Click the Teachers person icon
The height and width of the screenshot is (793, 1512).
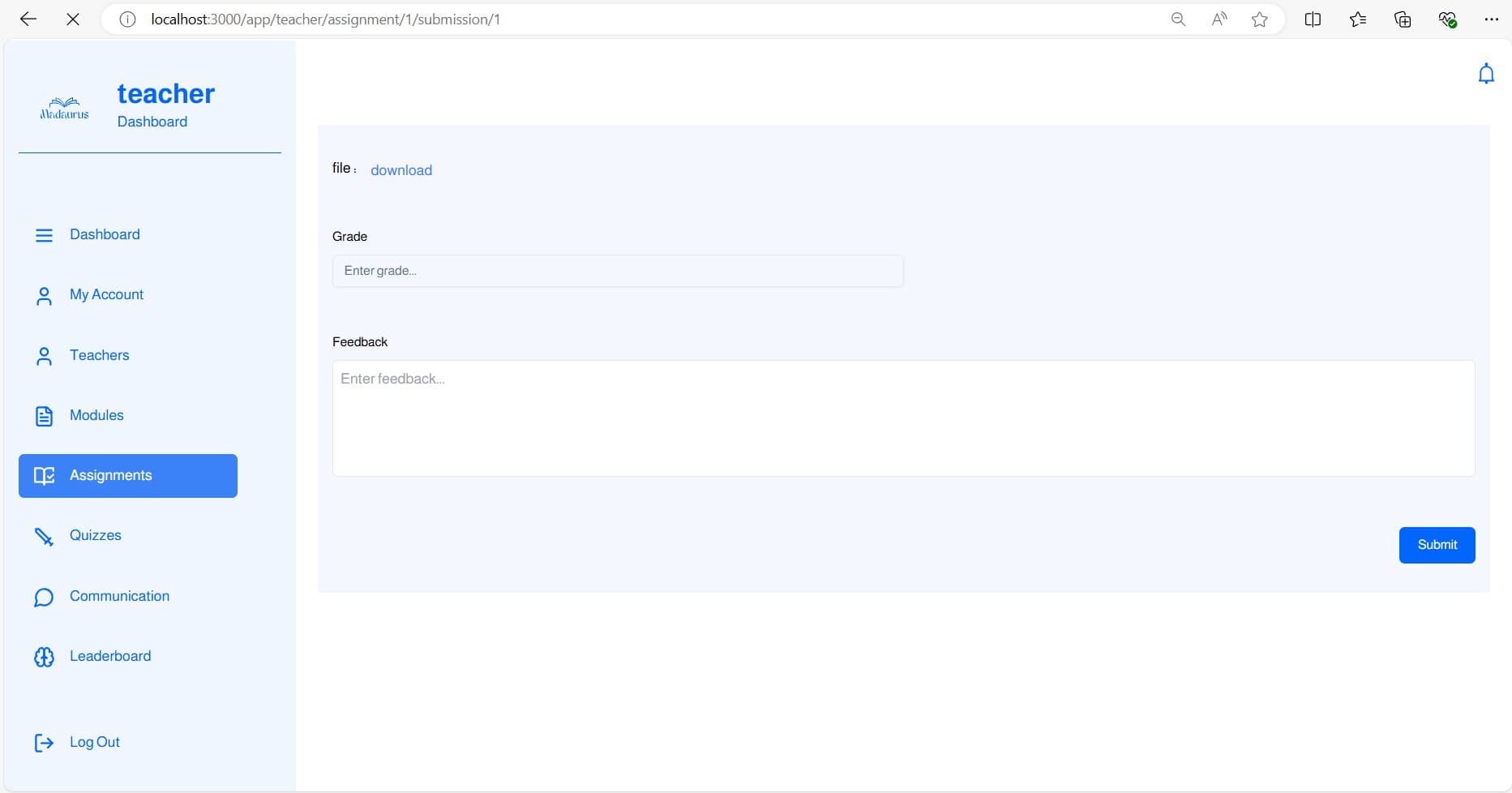click(x=44, y=356)
